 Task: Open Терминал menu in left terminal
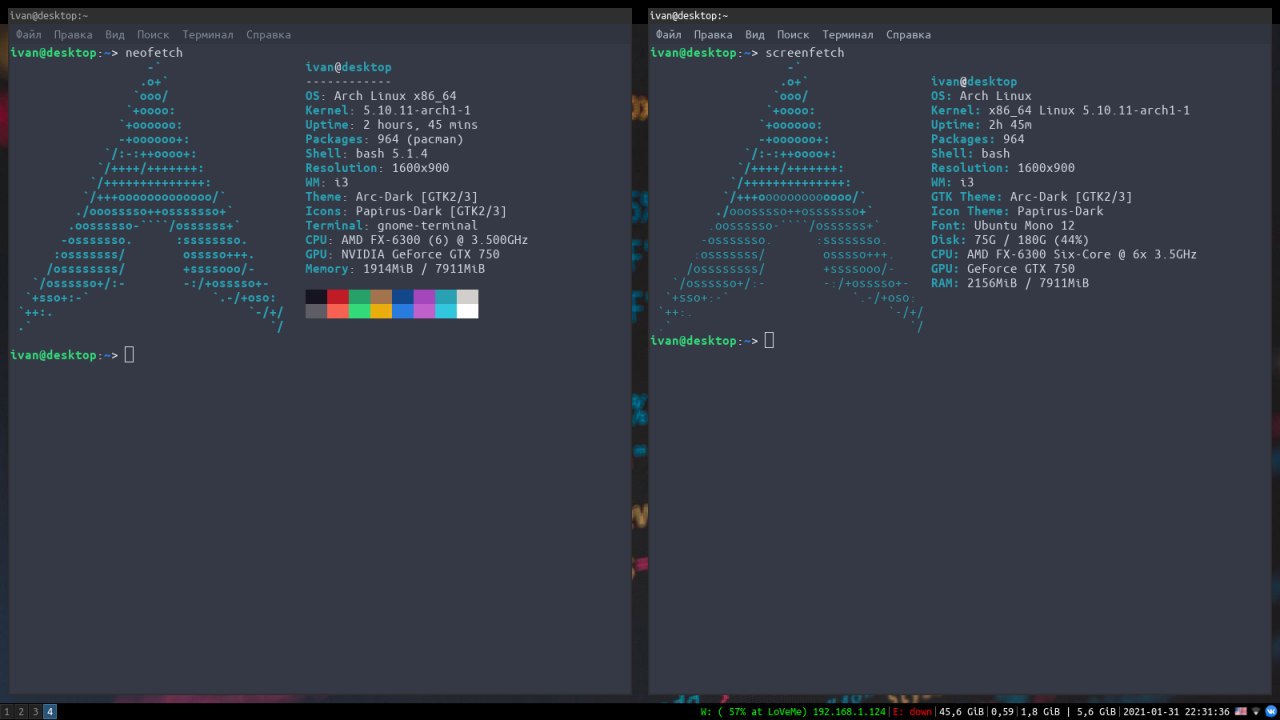(208, 34)
